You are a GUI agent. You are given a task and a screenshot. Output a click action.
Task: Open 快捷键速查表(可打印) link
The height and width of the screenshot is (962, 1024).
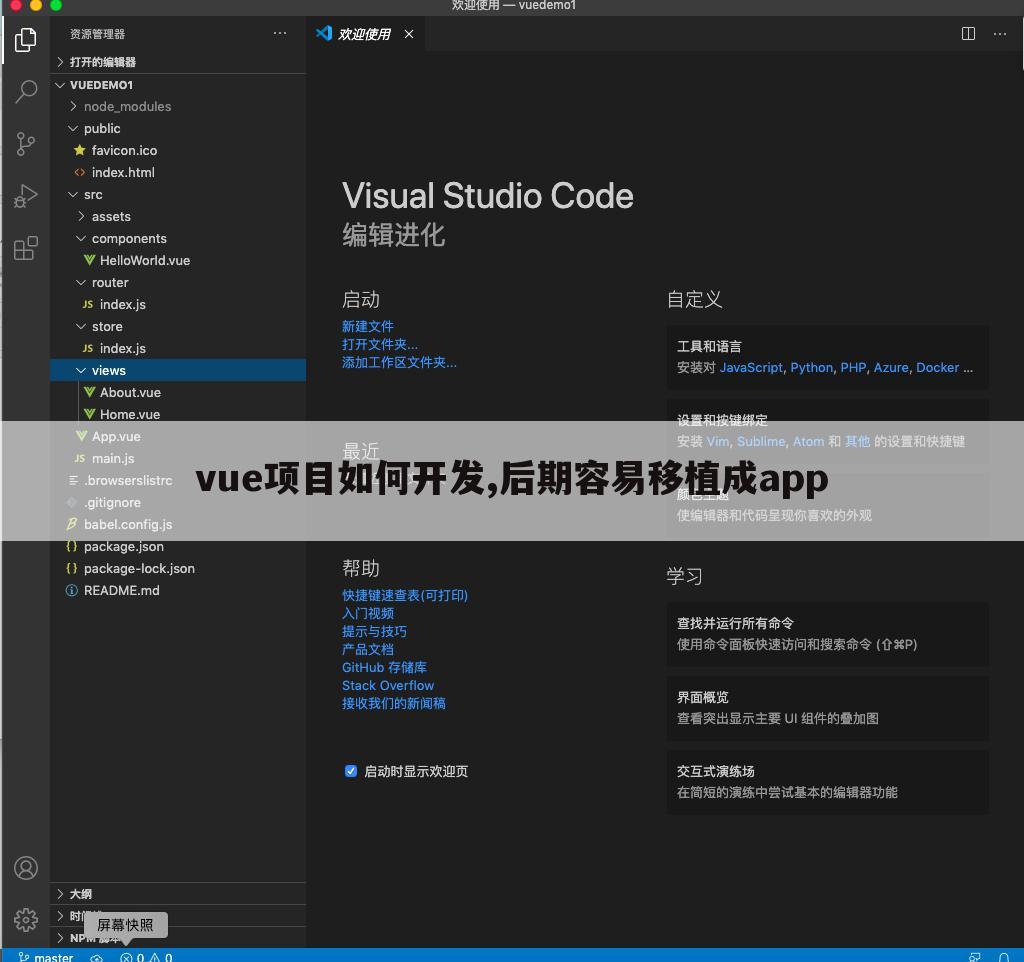click(405, 595)
